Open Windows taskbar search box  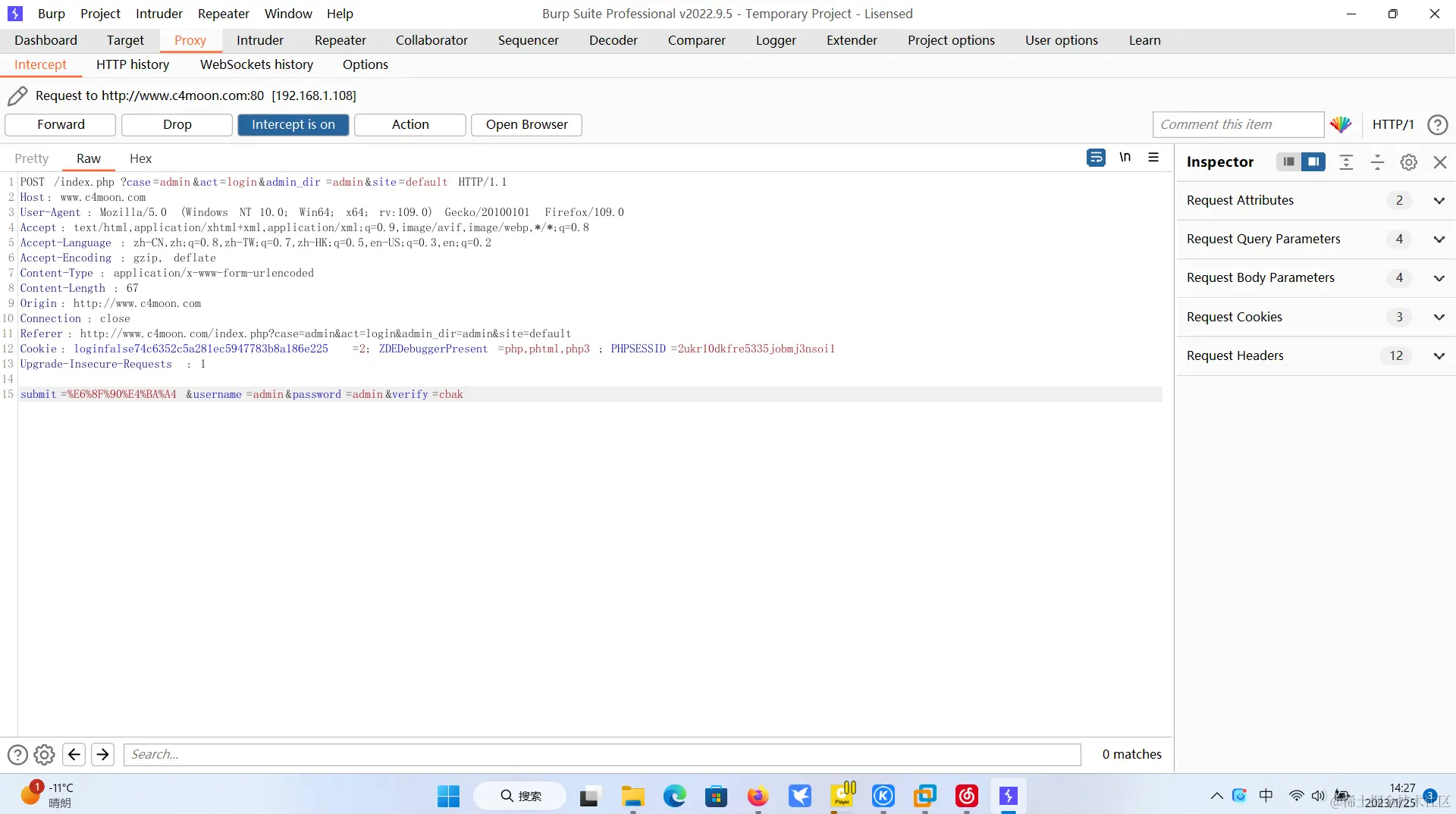tap(520, 796)
